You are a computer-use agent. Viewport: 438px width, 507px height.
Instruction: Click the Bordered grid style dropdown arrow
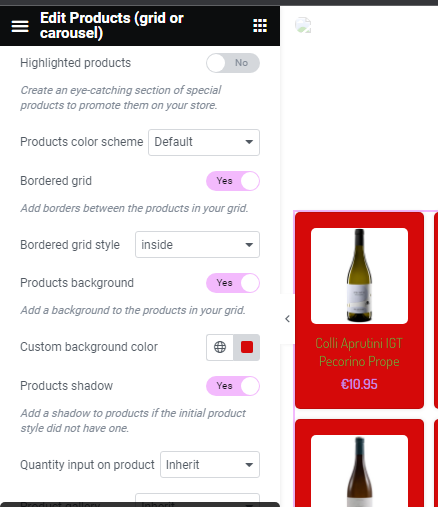[249, 245]
